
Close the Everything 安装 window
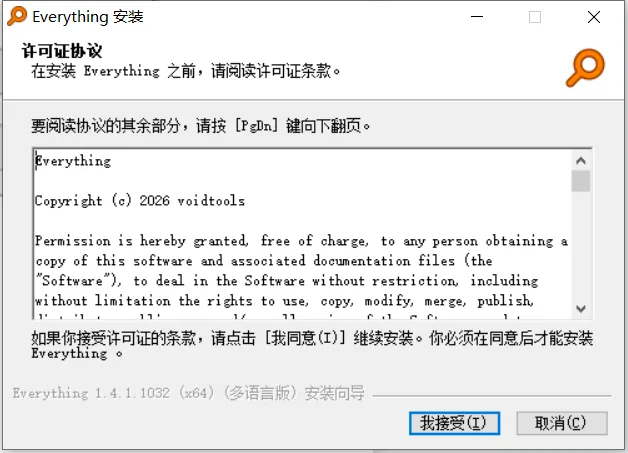(594, 17)
